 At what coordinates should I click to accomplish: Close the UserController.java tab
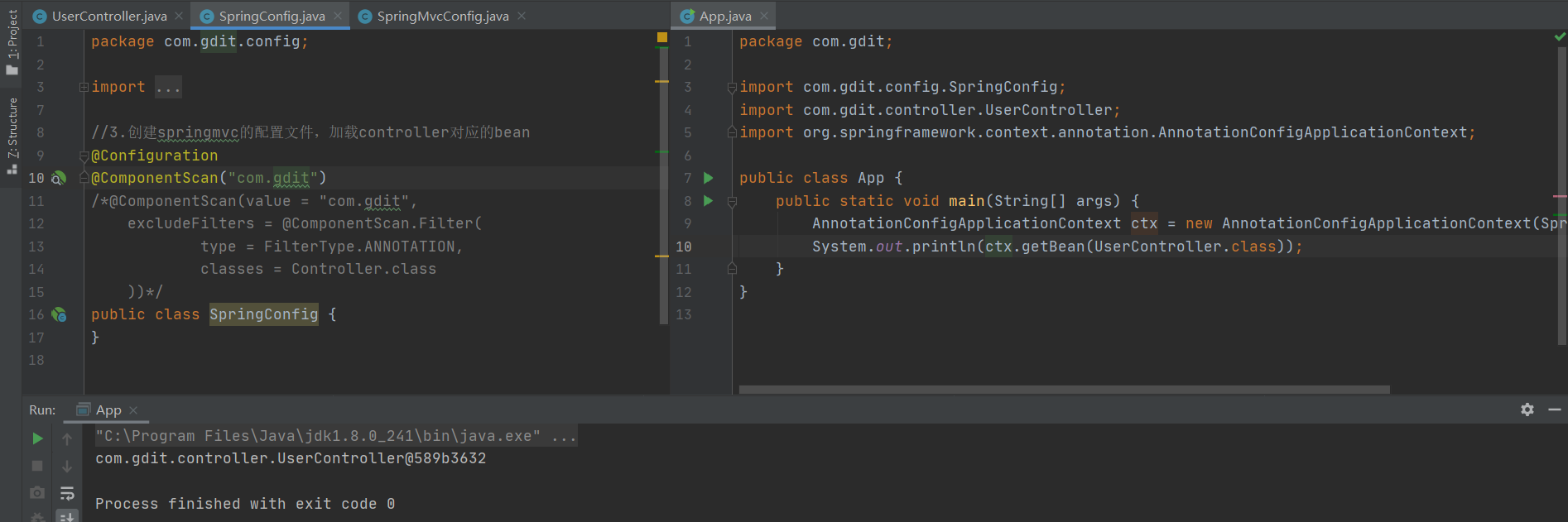point(179,16)
